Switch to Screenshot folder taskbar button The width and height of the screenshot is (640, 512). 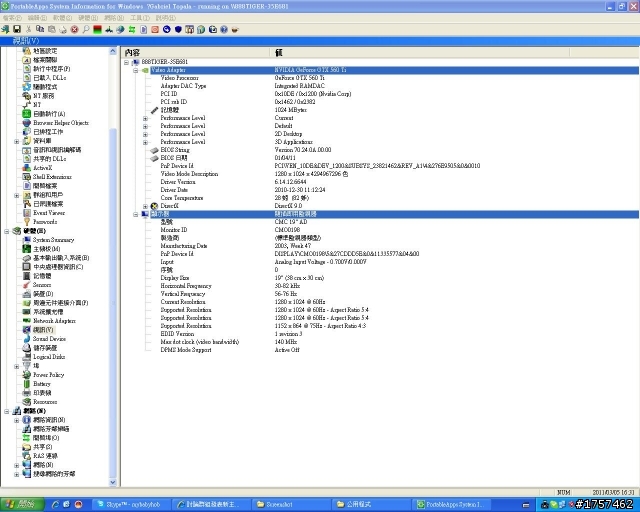coord(291,504)
